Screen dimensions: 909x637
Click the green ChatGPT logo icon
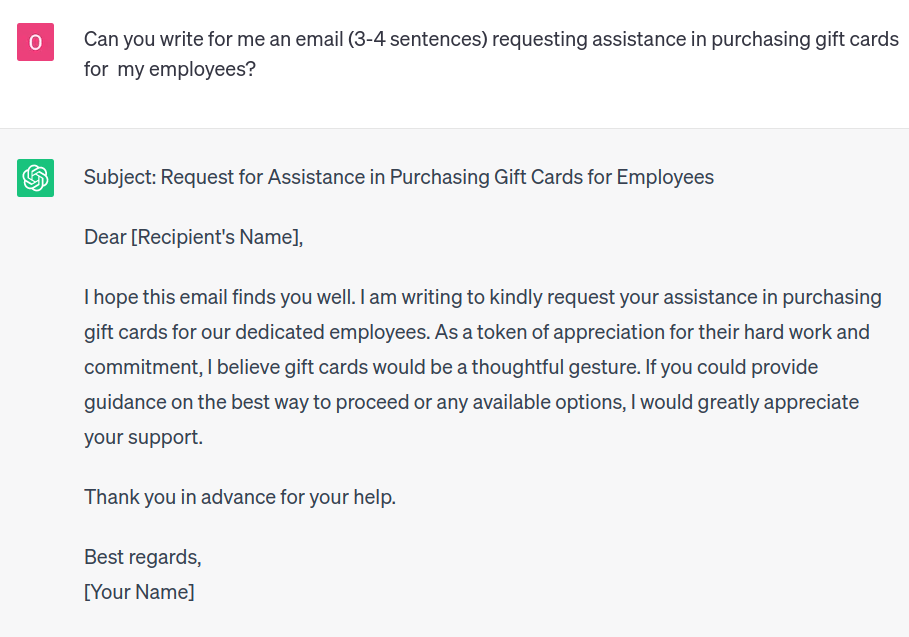(x=35, y=178)
